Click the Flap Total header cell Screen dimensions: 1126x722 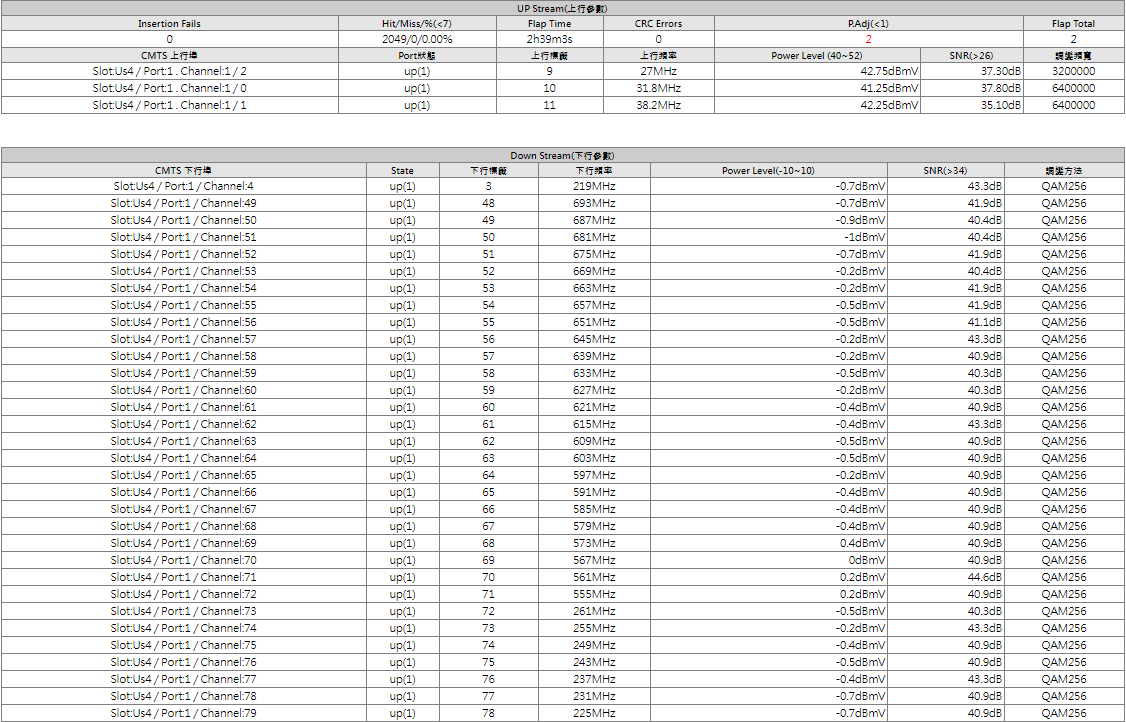point(1073,23)
